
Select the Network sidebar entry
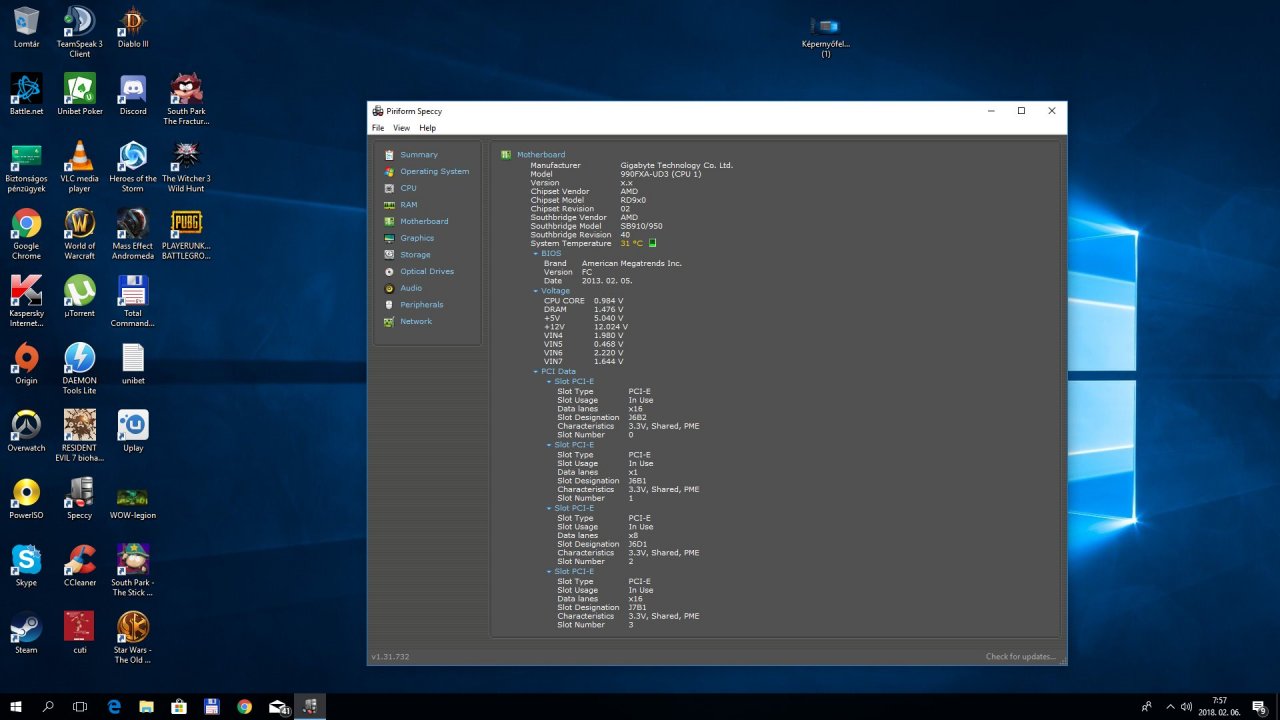tap(415, 321)
